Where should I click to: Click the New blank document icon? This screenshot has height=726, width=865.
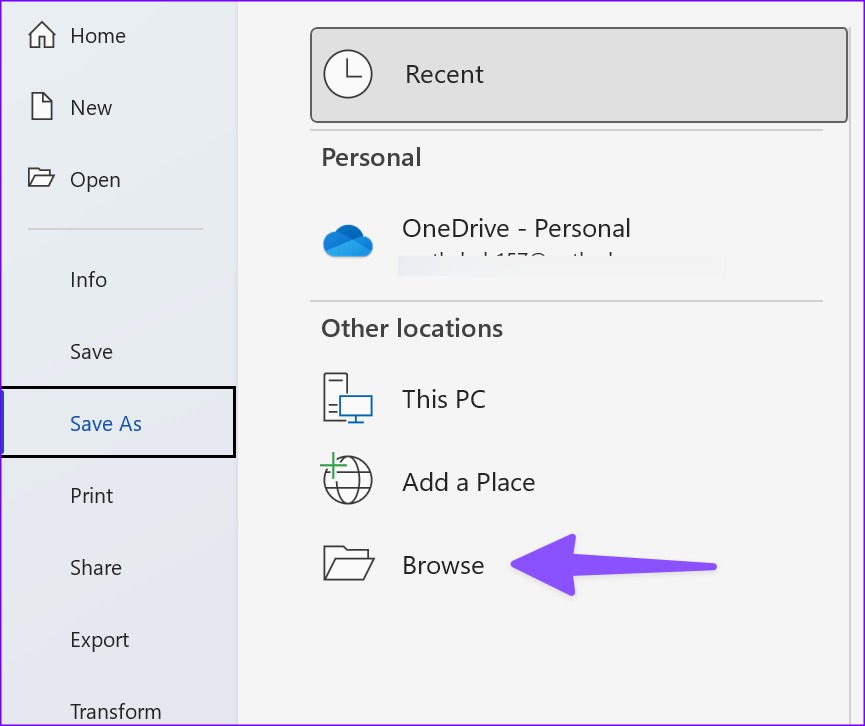click(x=42, y=106)
